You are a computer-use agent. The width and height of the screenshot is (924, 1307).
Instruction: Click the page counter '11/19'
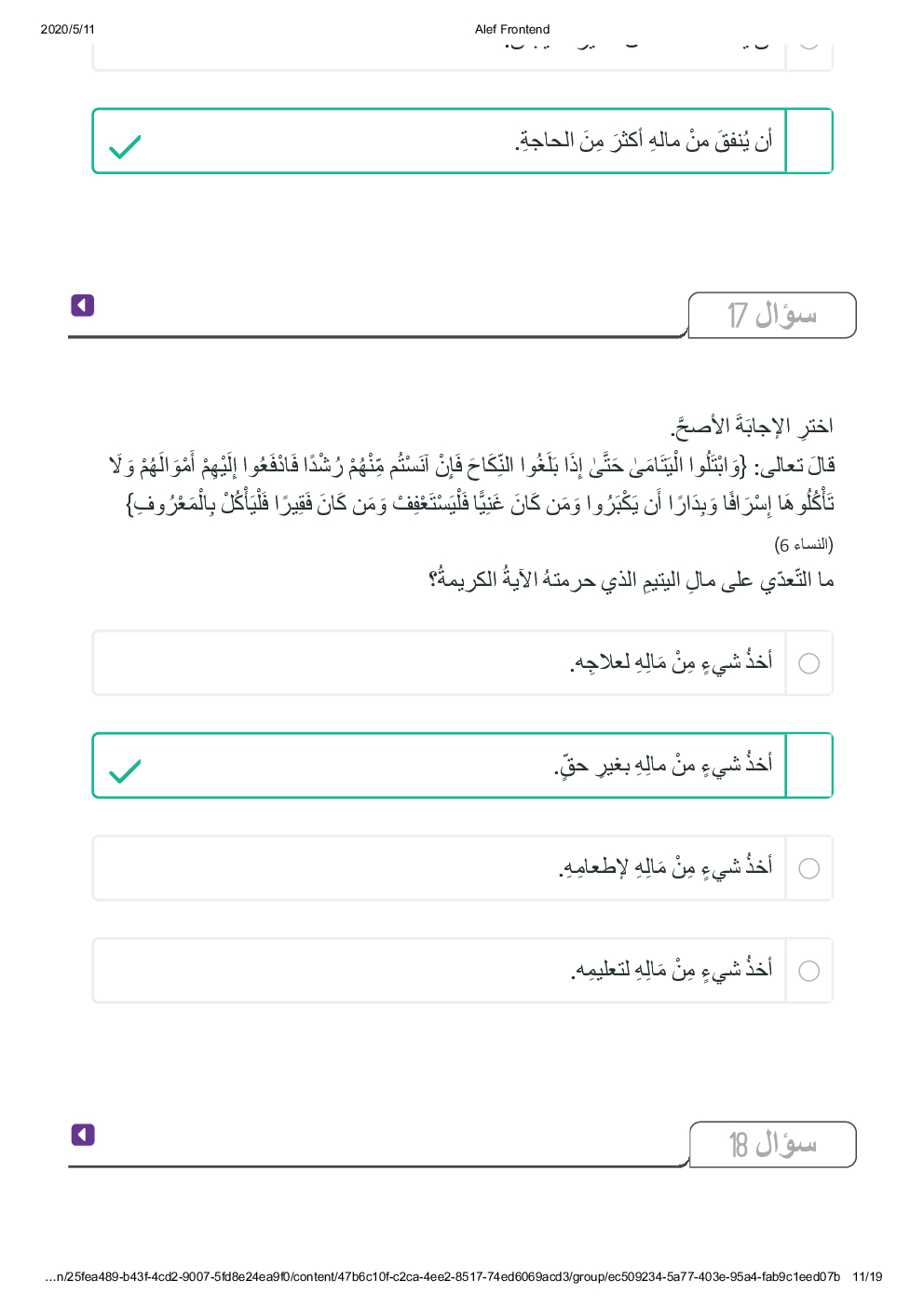point(867,1276)
